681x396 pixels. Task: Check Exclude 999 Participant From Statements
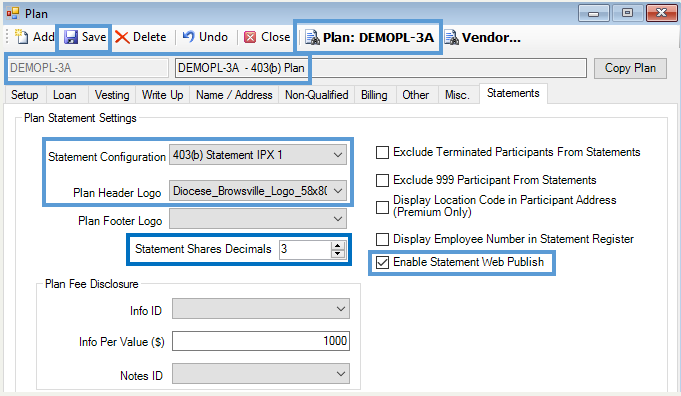point(382,180)
